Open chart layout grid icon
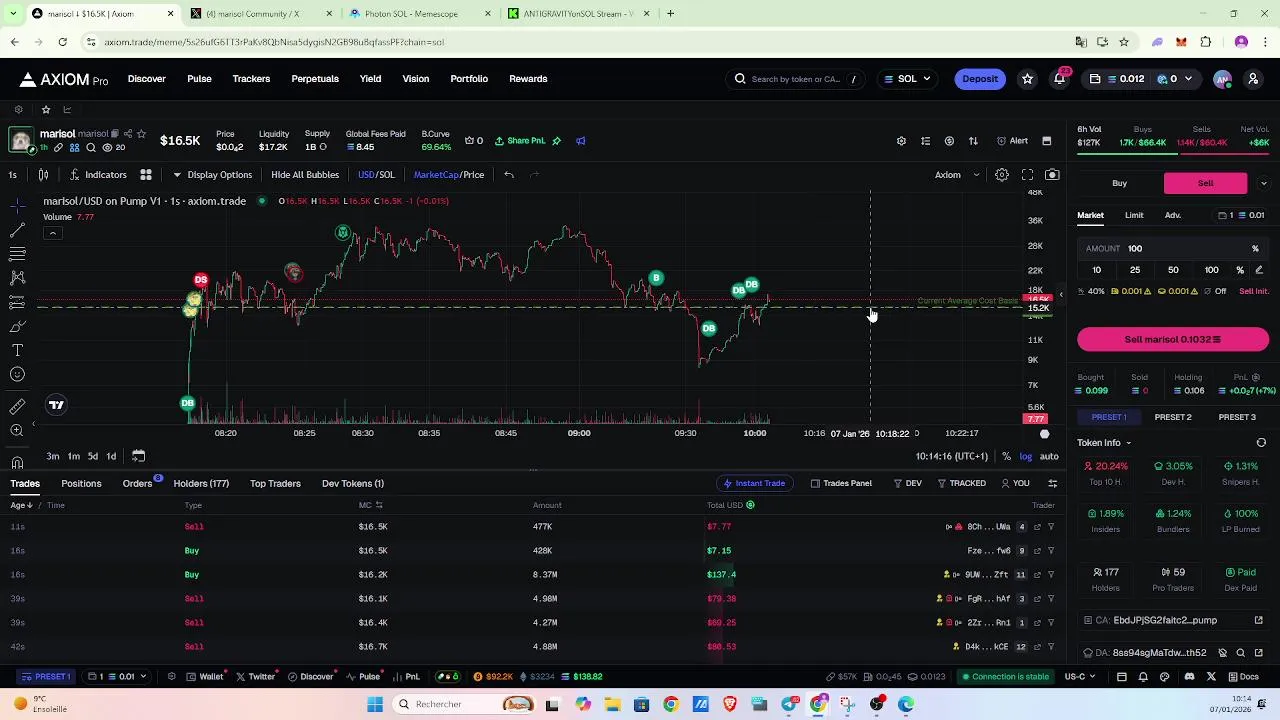 pyautogui.click(x=146, y=175)
